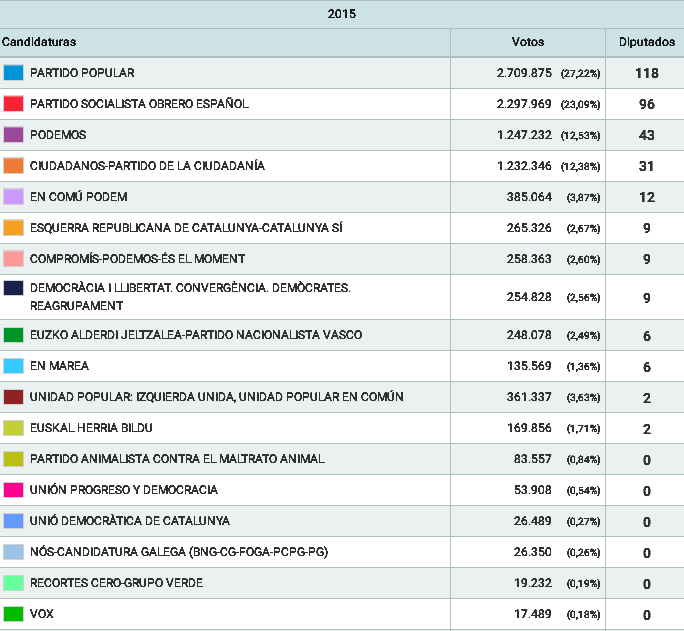Select the PODEMOS party name
The height and width of the screenshot is (631, 684).
click(x=58, y=135)
